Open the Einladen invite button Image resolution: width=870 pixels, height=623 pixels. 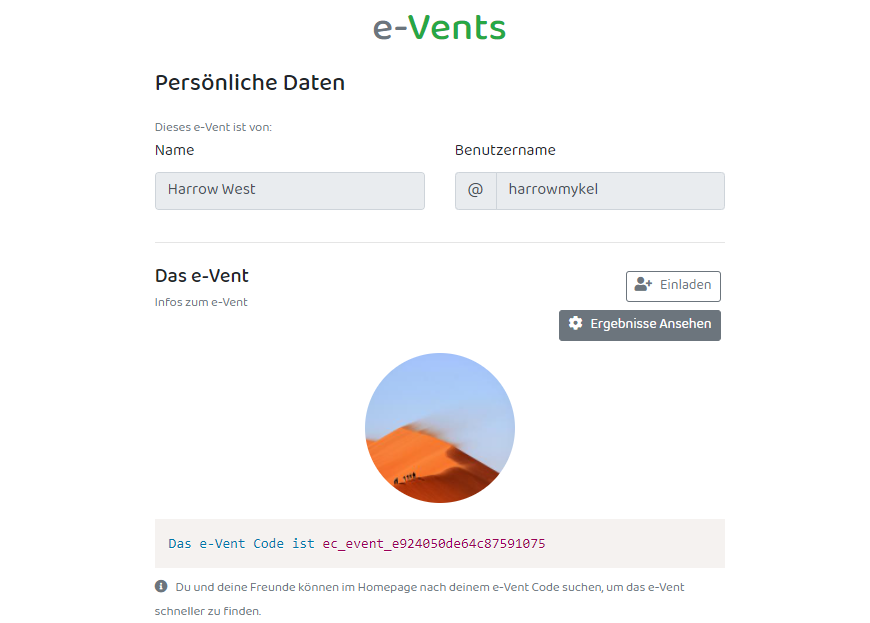point(673,286)
